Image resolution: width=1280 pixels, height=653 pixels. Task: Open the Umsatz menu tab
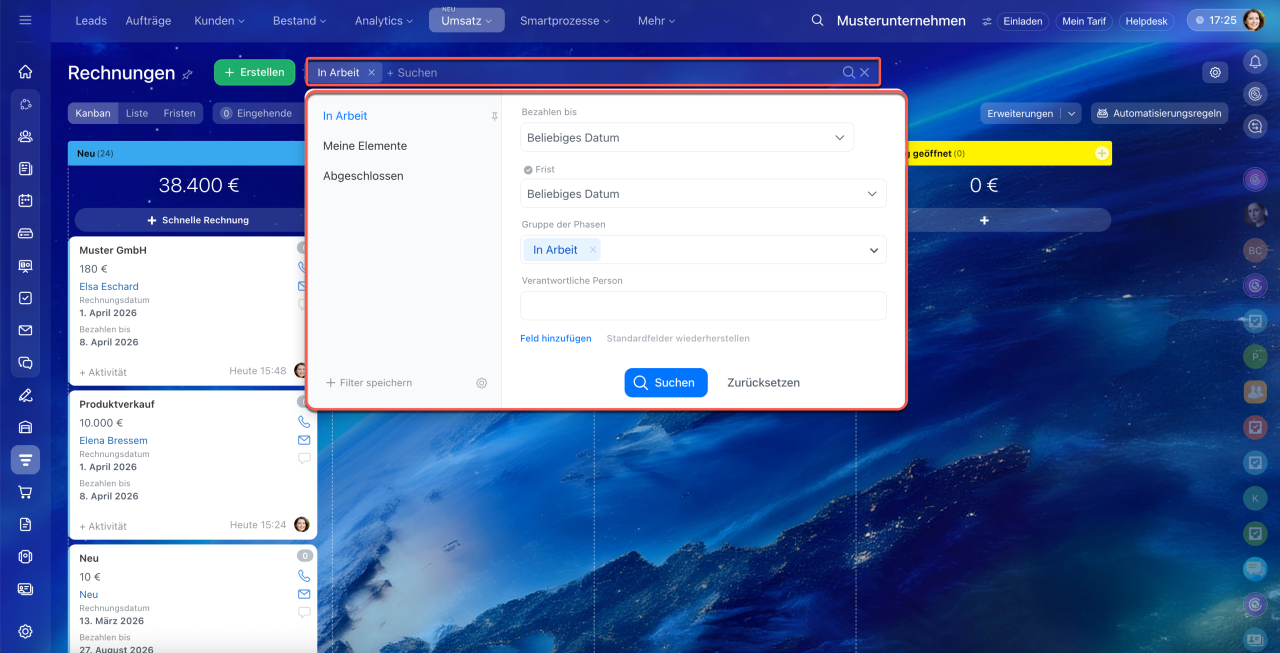coord(466,20)
